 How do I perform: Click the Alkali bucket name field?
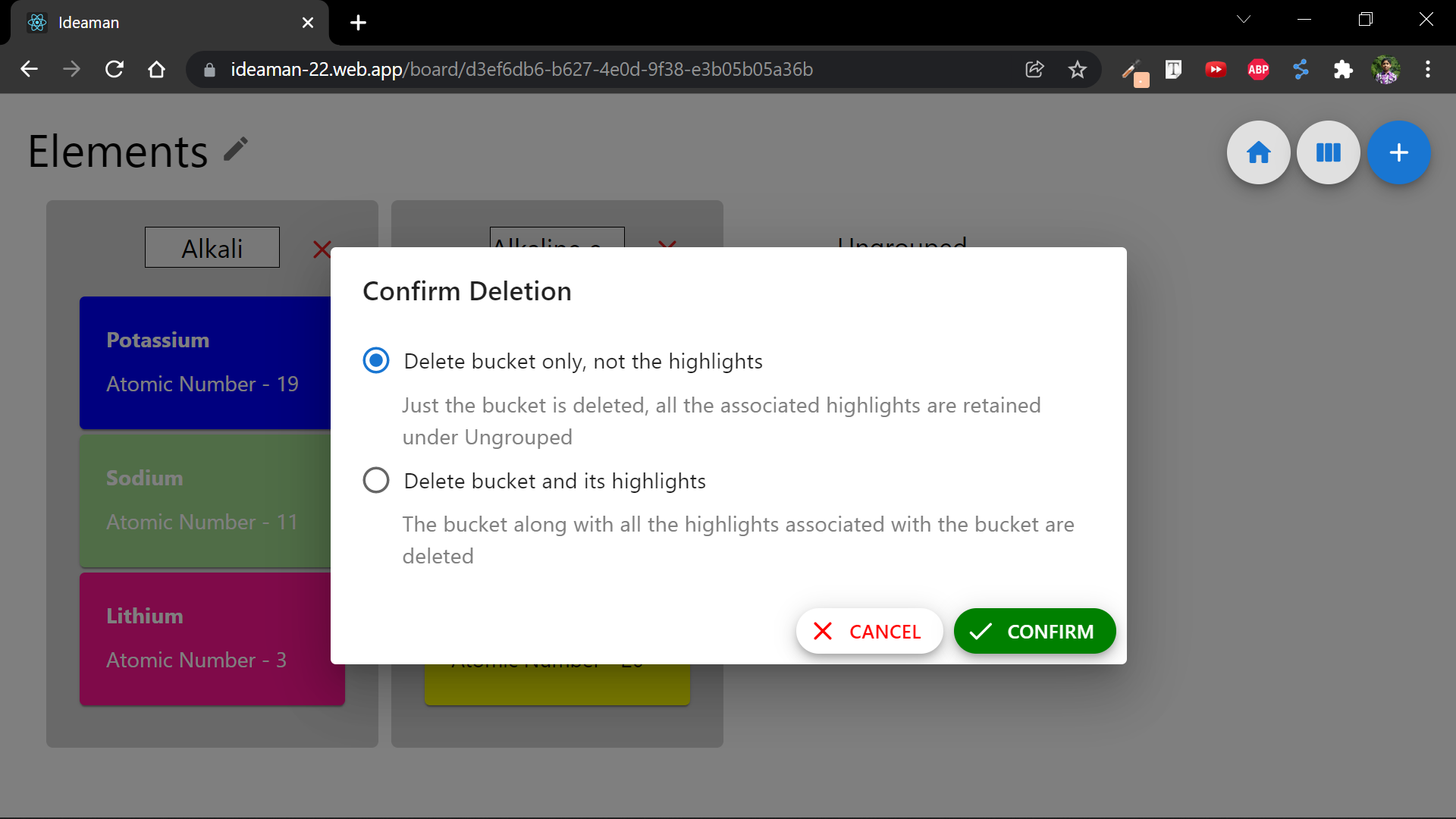pos(212,247)
